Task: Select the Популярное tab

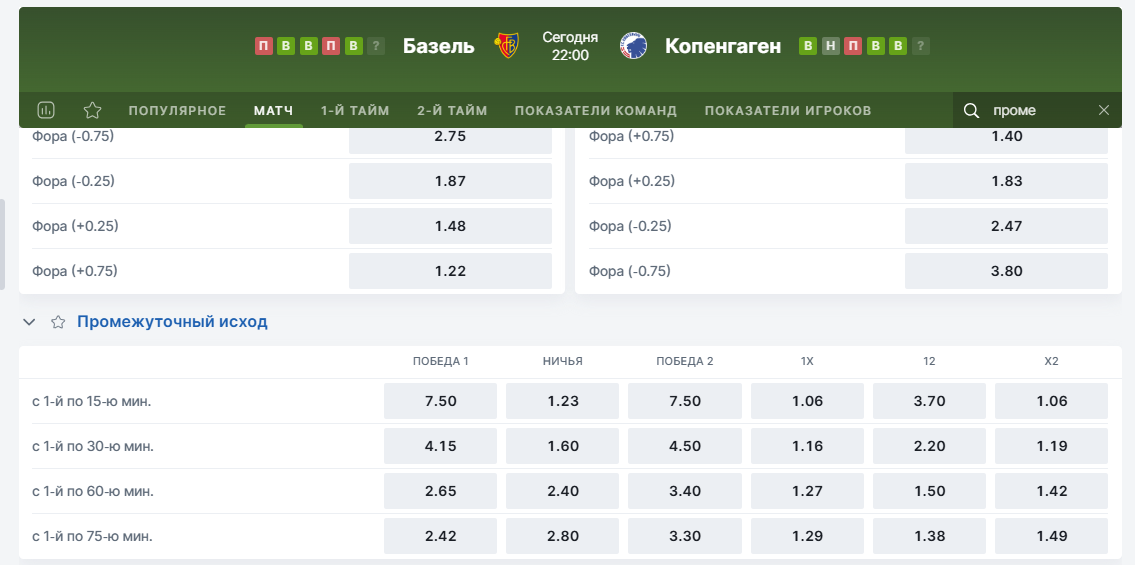Action: pyautogui.click(x=178, y=110)
